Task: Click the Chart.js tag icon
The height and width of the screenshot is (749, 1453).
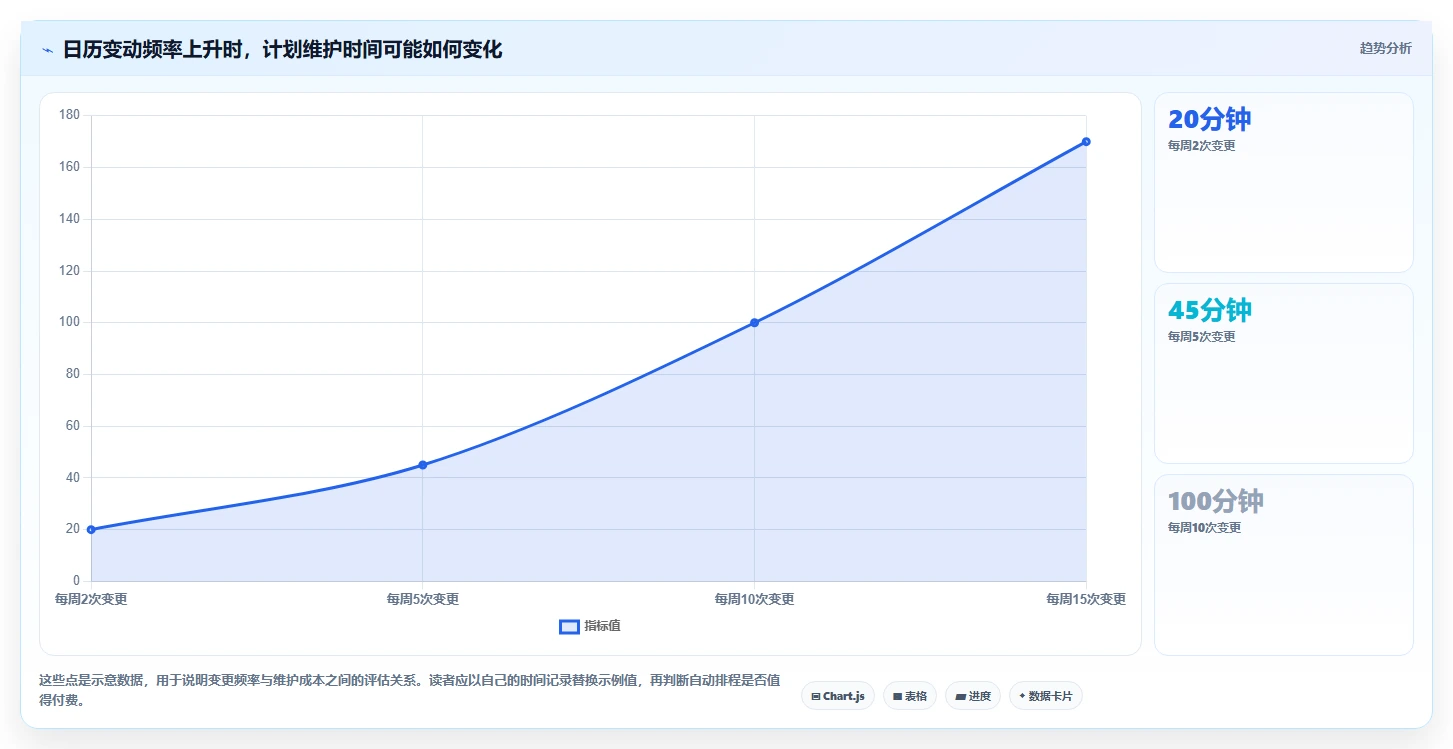Action: pyautogui.click(x=816, y=696)
